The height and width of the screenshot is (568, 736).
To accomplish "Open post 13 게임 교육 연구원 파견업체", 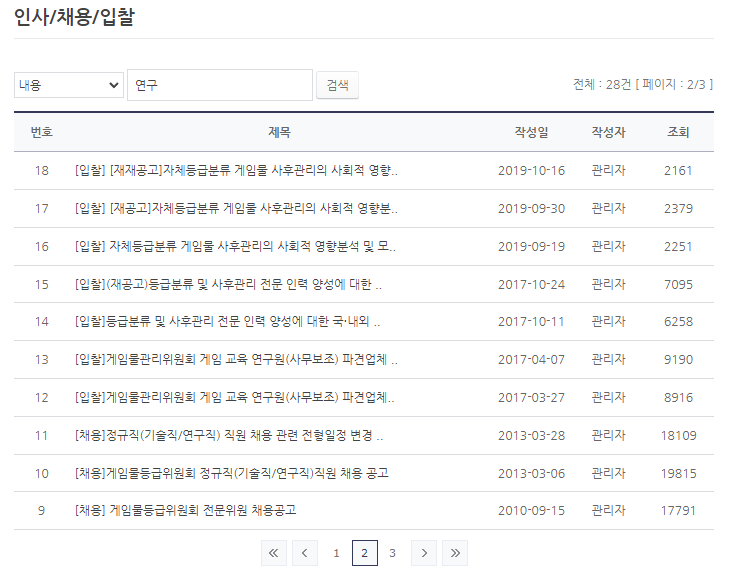I will click(236, 359).
